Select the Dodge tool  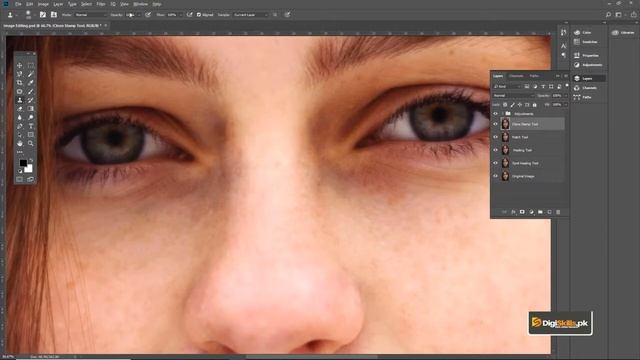tap(31, 118)
